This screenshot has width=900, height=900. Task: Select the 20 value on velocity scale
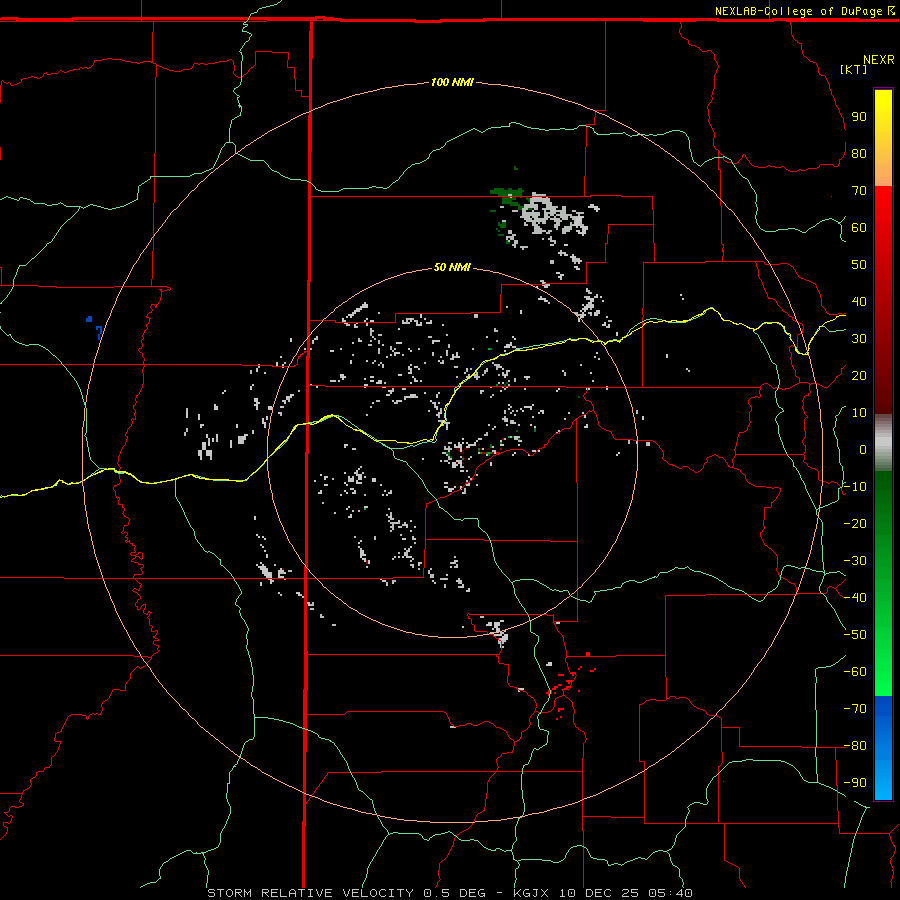859,375
